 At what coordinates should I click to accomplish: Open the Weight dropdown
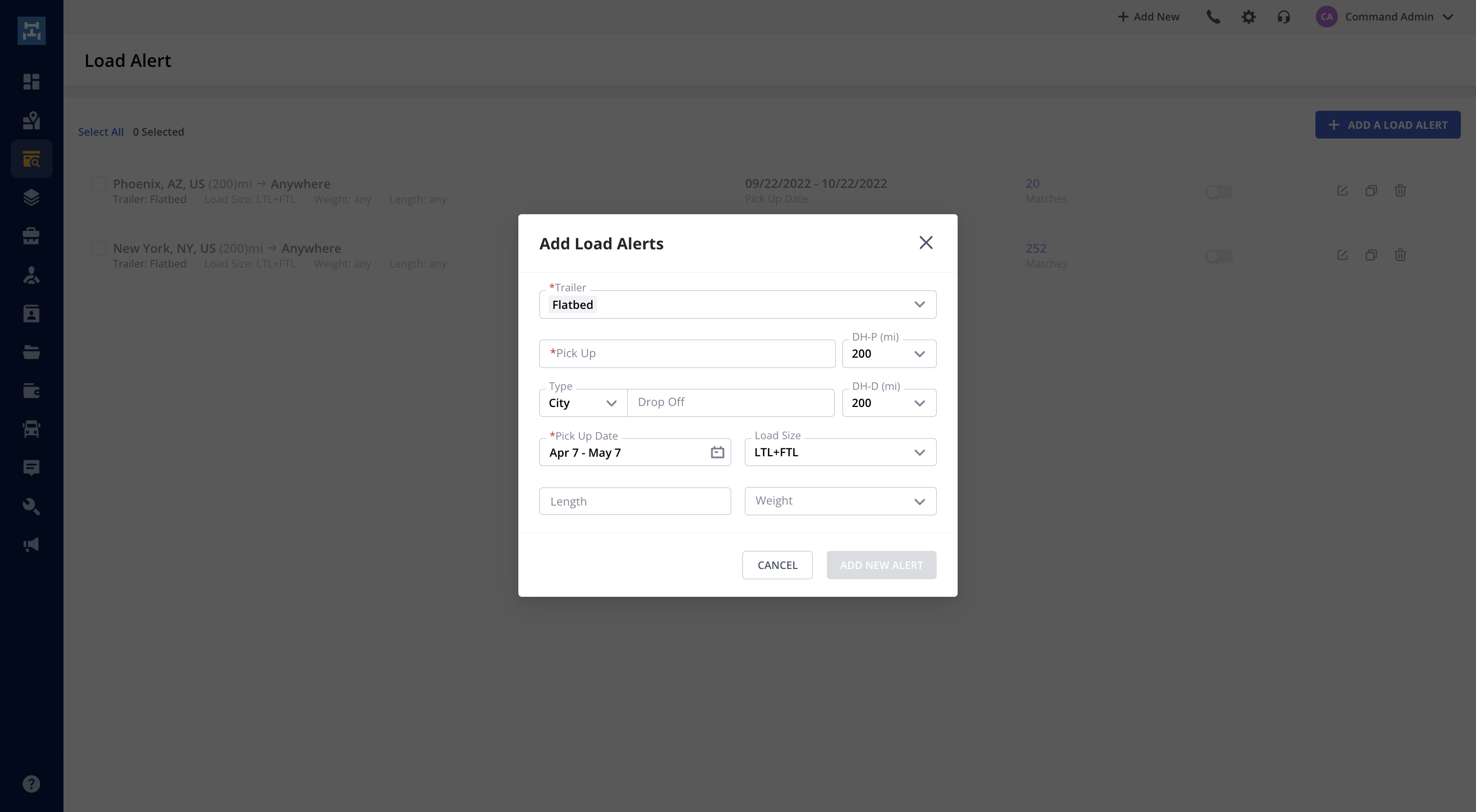[x=840, y=502]
